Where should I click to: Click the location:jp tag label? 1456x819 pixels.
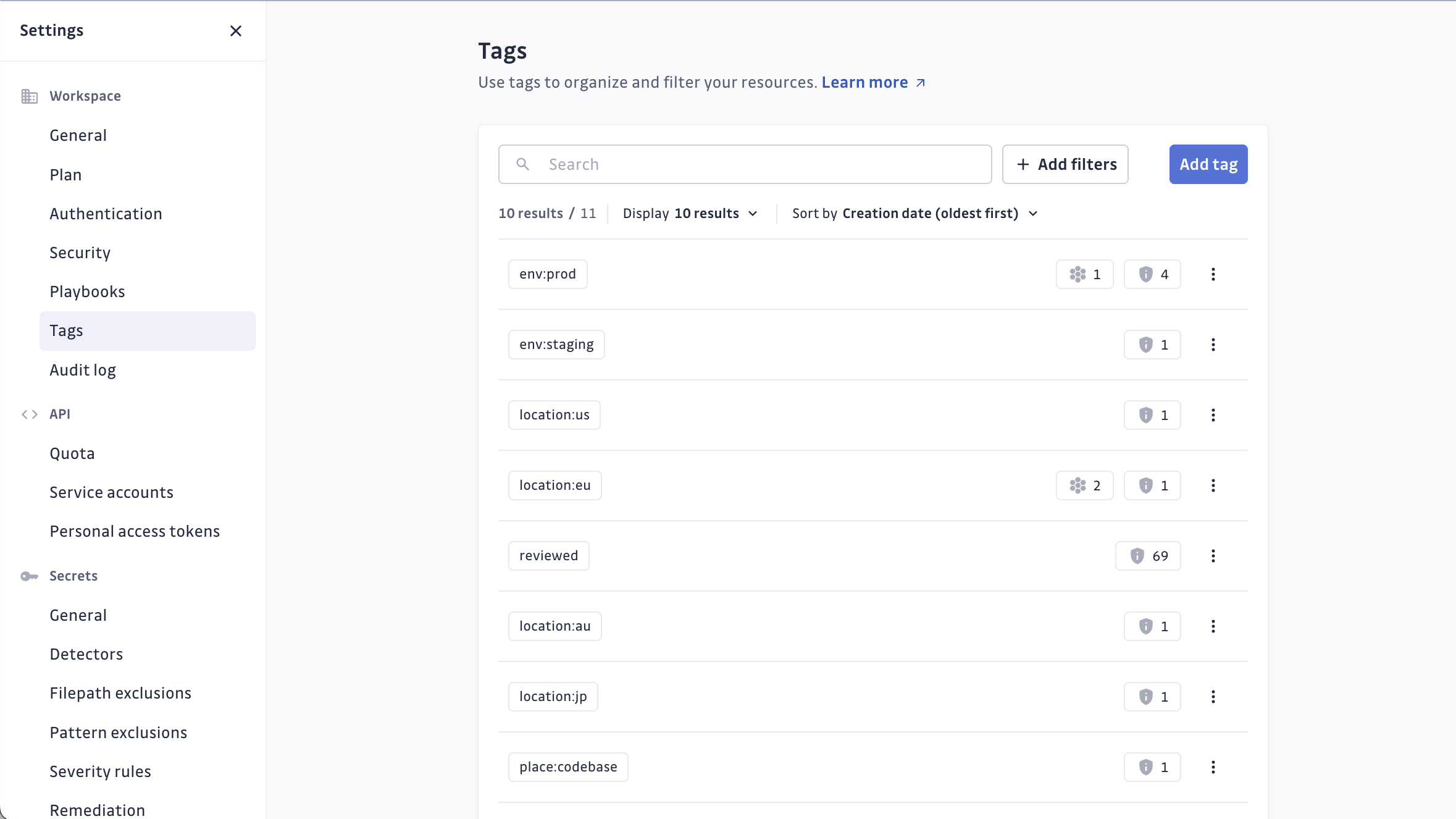(553, 697)
